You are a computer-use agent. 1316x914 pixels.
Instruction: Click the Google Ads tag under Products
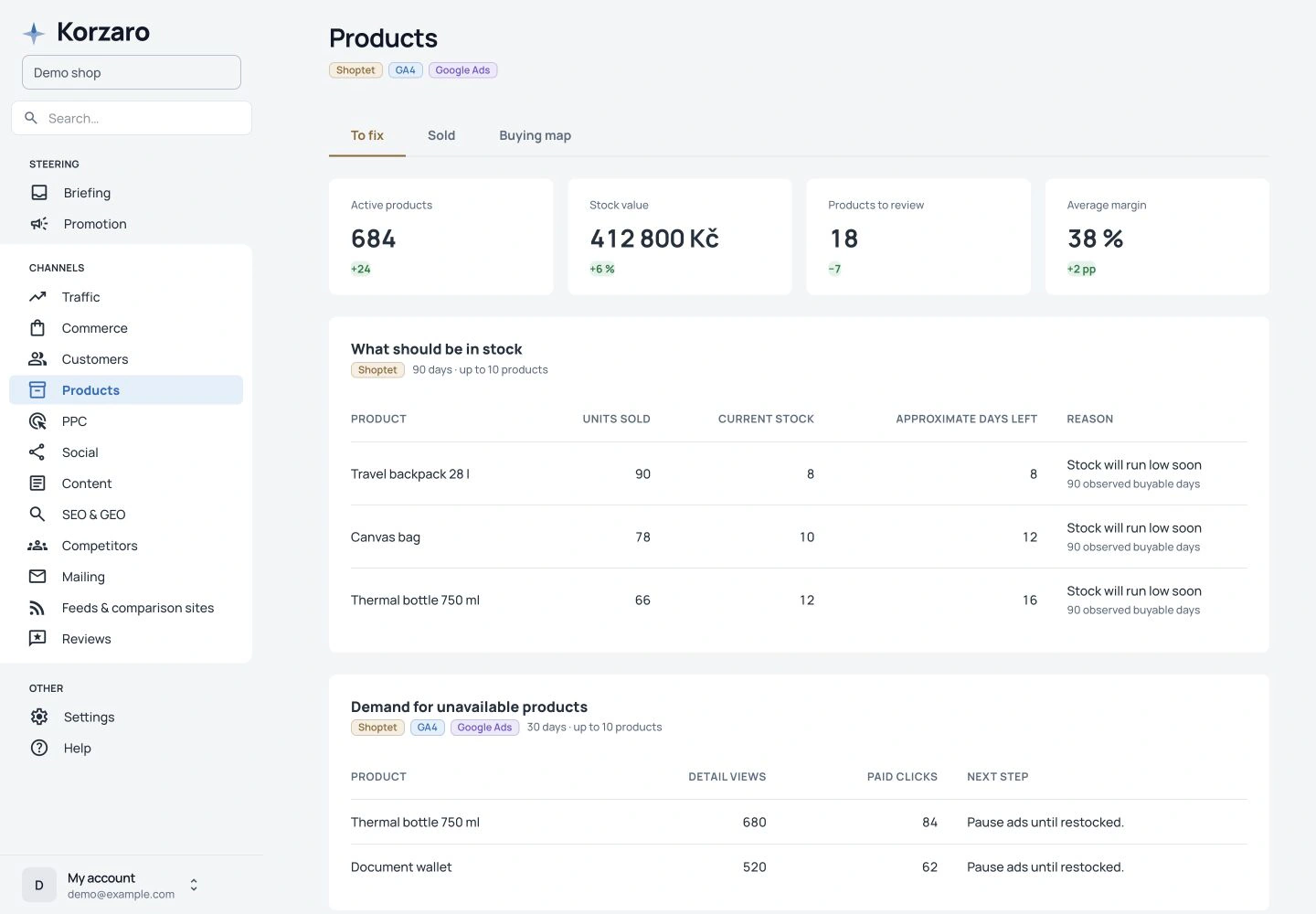coord(462,70)
